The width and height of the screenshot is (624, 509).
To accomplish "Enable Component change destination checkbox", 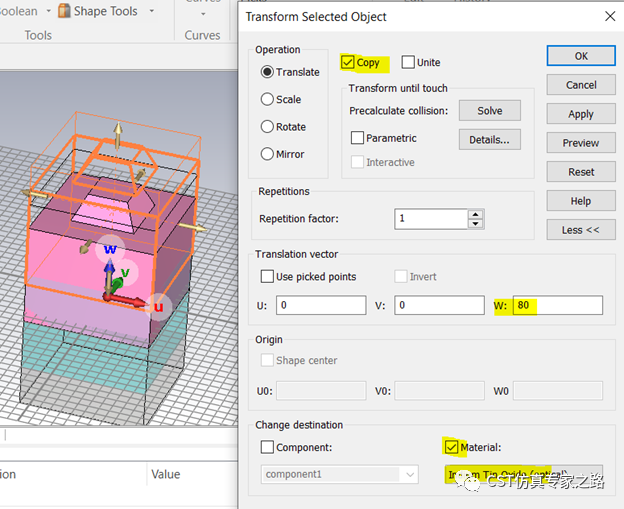I will 267,447.
